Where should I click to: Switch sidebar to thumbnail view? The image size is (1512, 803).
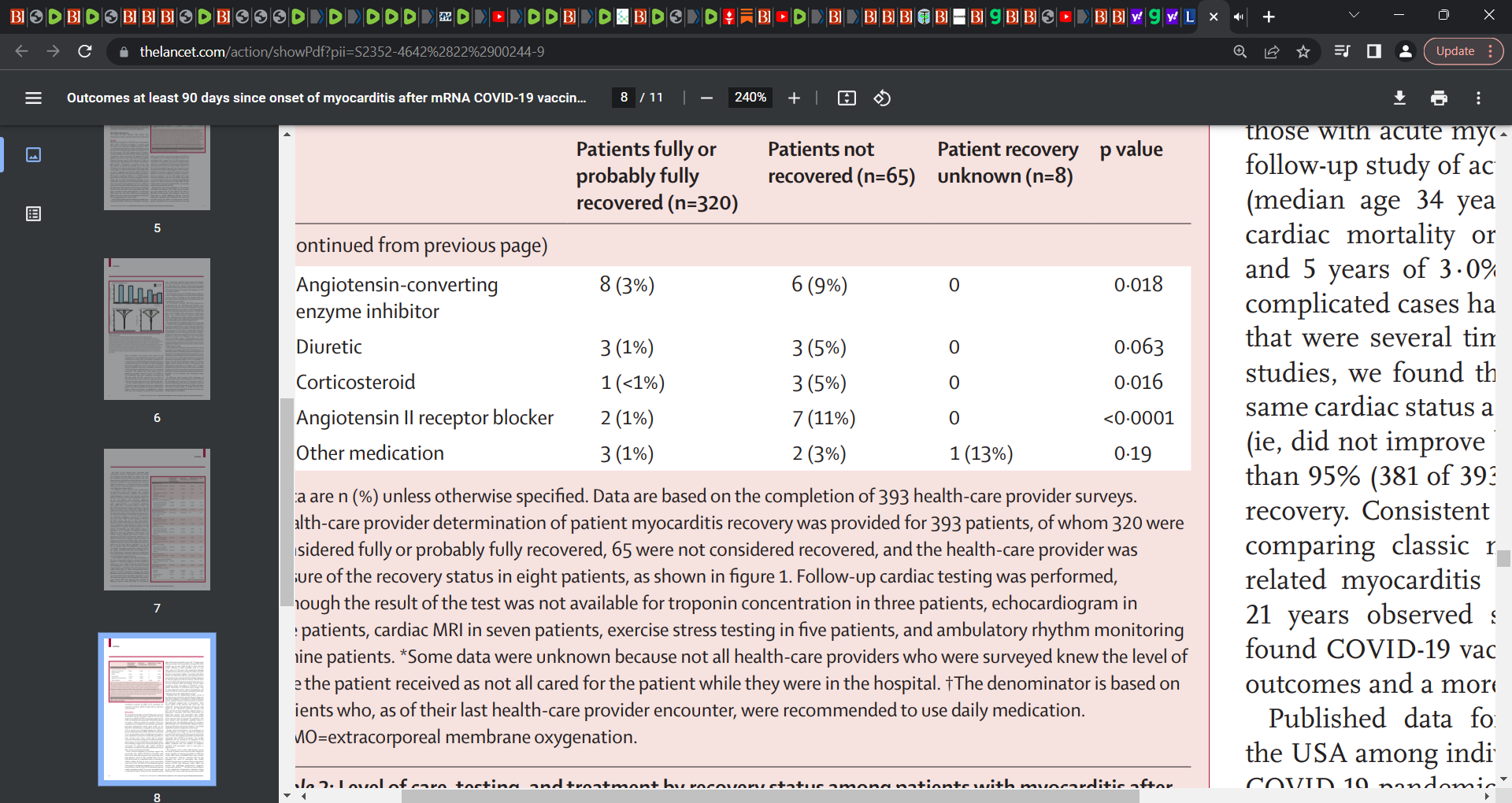pyautogui.click(x=33, y=154)
